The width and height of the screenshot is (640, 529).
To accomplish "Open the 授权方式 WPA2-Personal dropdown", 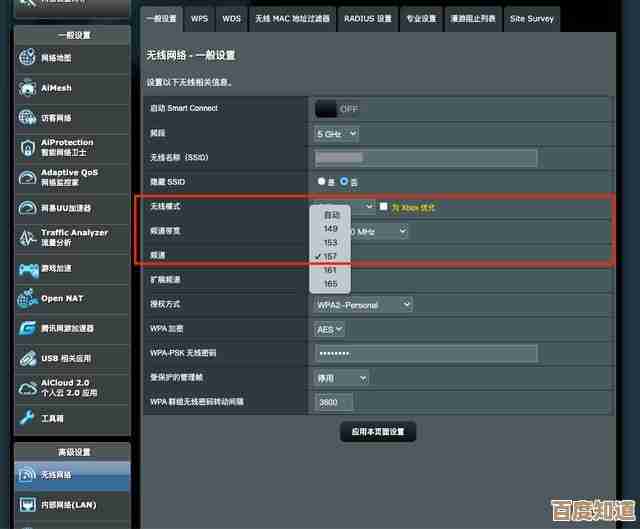I will 363,304.
